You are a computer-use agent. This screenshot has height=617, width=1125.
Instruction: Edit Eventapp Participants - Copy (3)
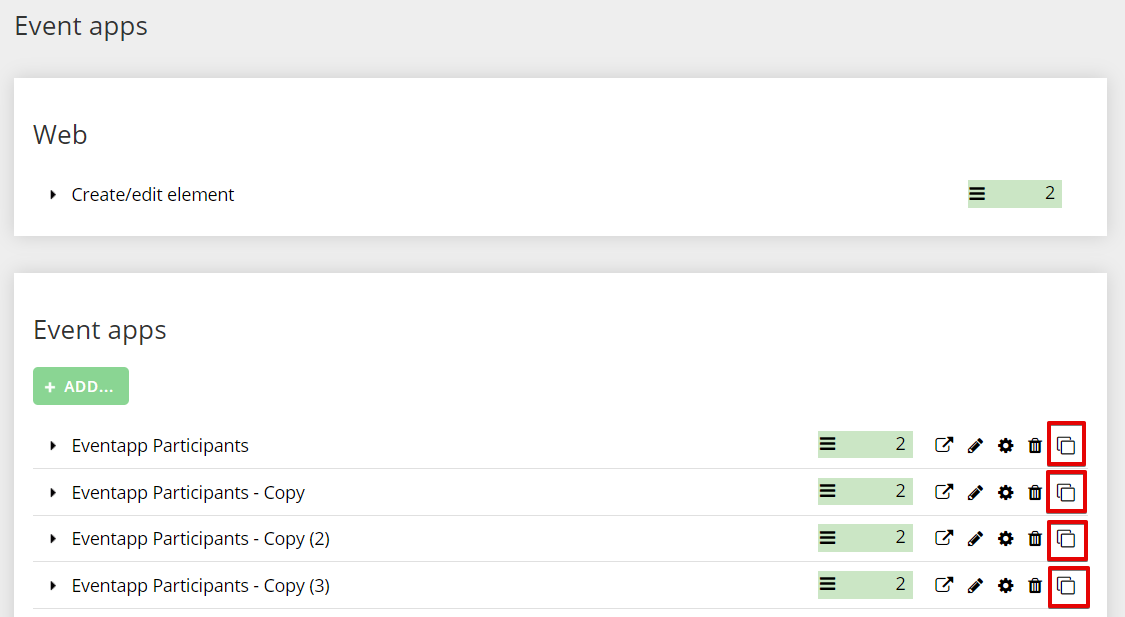pos(975,586)
